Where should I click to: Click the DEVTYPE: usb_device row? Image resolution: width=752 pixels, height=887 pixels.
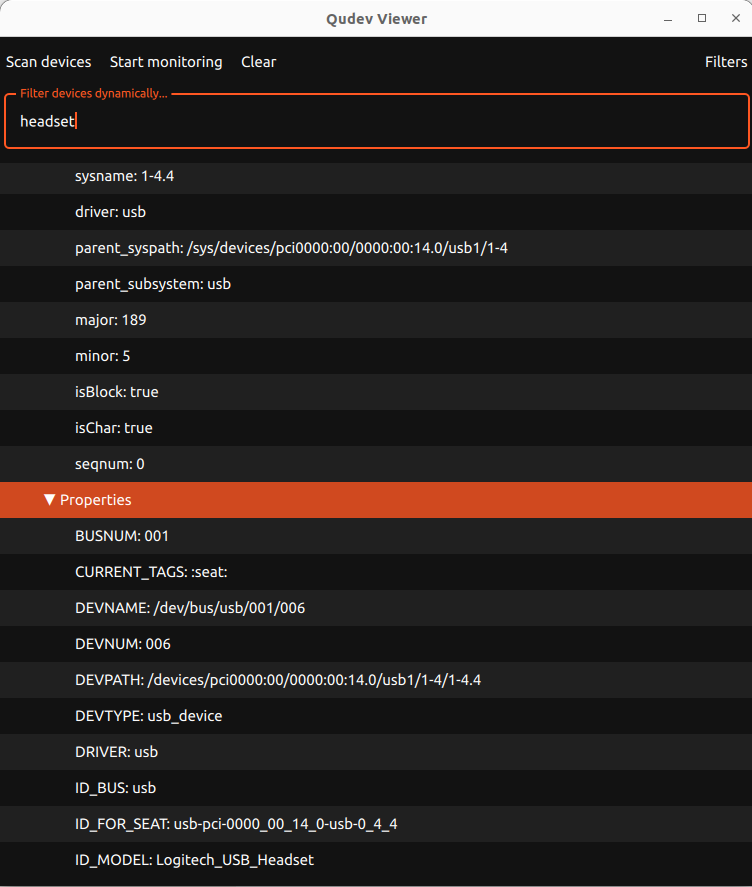(x=149, y=716)
